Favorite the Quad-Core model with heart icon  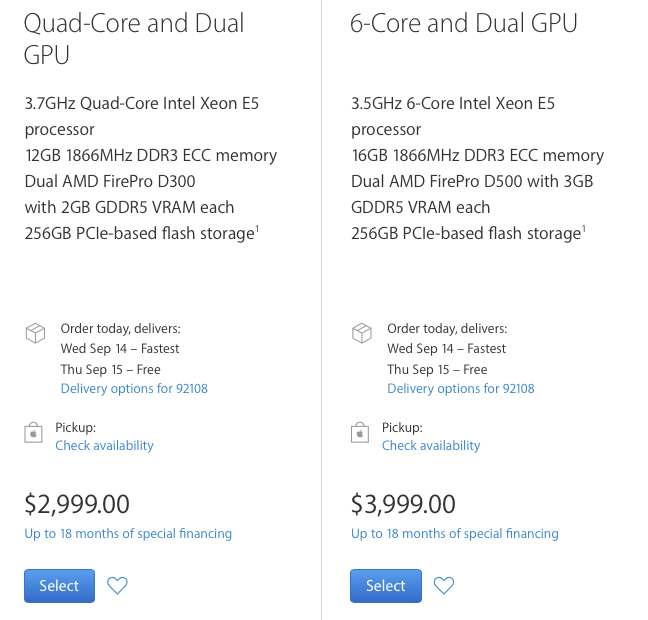(x=117, y=585)
